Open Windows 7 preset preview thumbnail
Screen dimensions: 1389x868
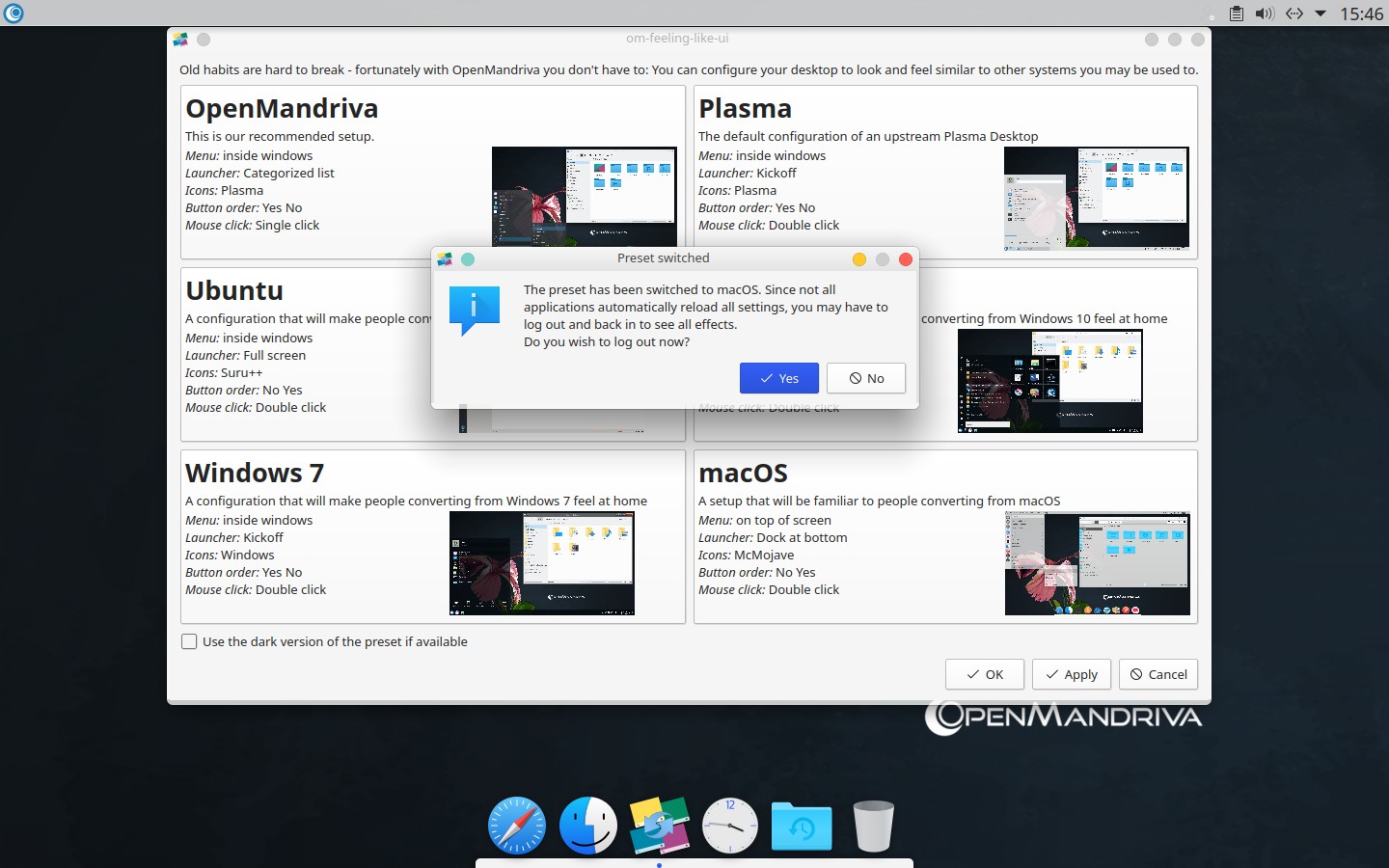[542, 563]
